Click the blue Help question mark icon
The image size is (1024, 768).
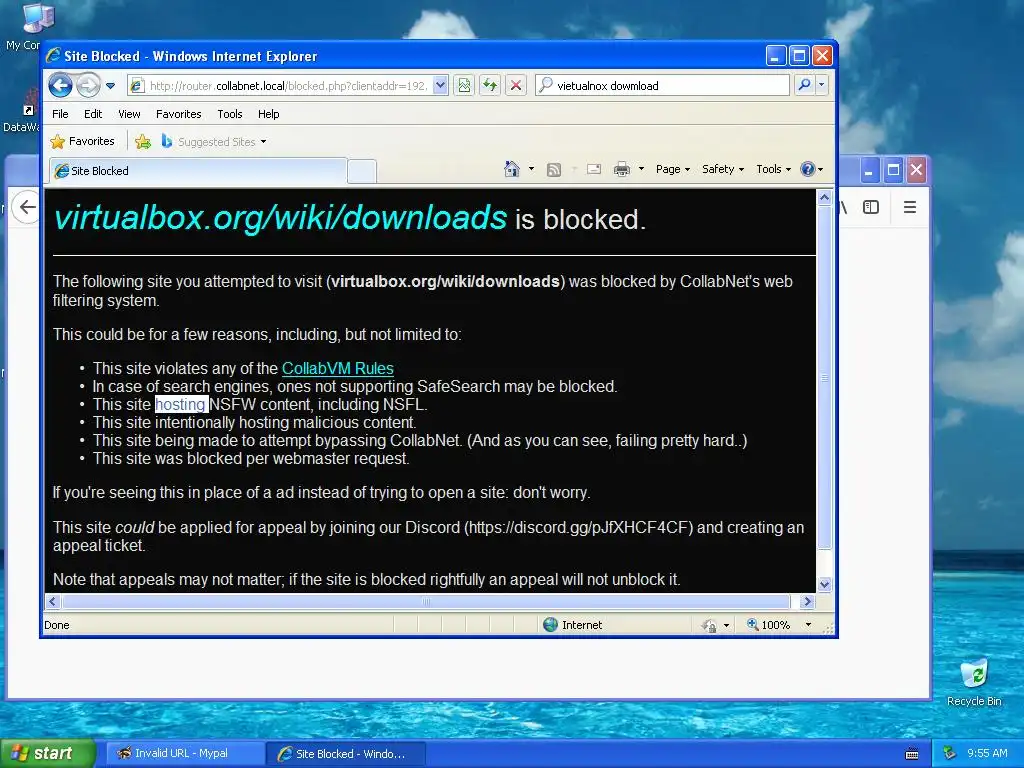point(808,169)
